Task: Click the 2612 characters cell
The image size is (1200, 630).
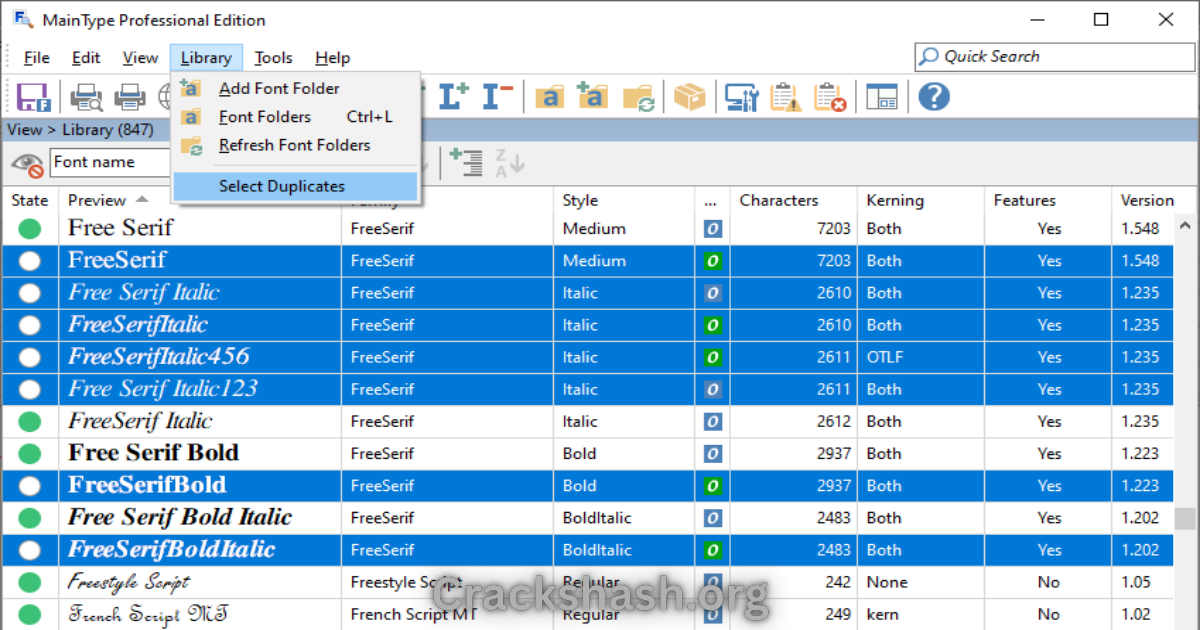Action: point(832,421)
